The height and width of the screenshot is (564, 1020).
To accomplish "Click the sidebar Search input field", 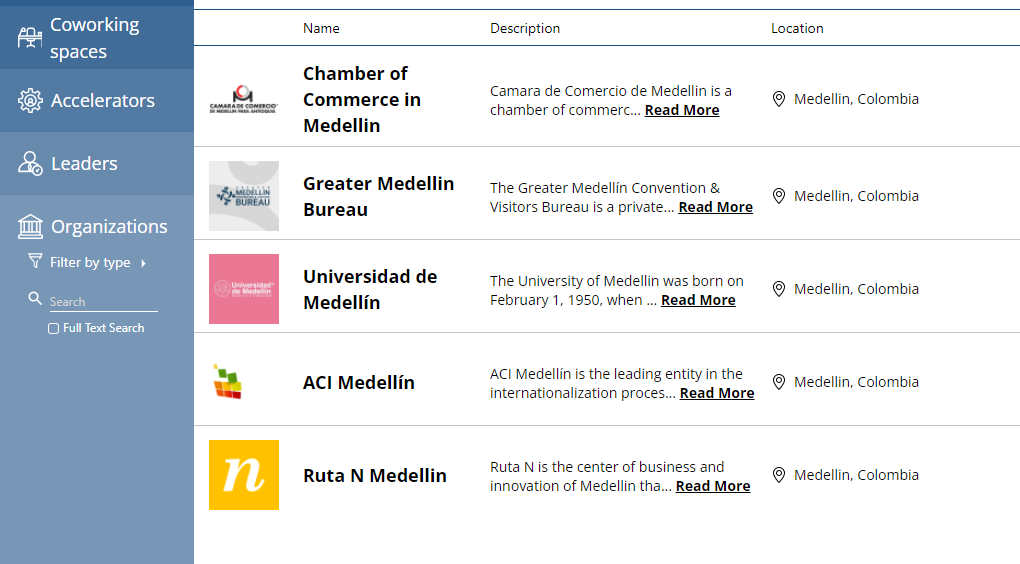I will [x=103, y=301].
